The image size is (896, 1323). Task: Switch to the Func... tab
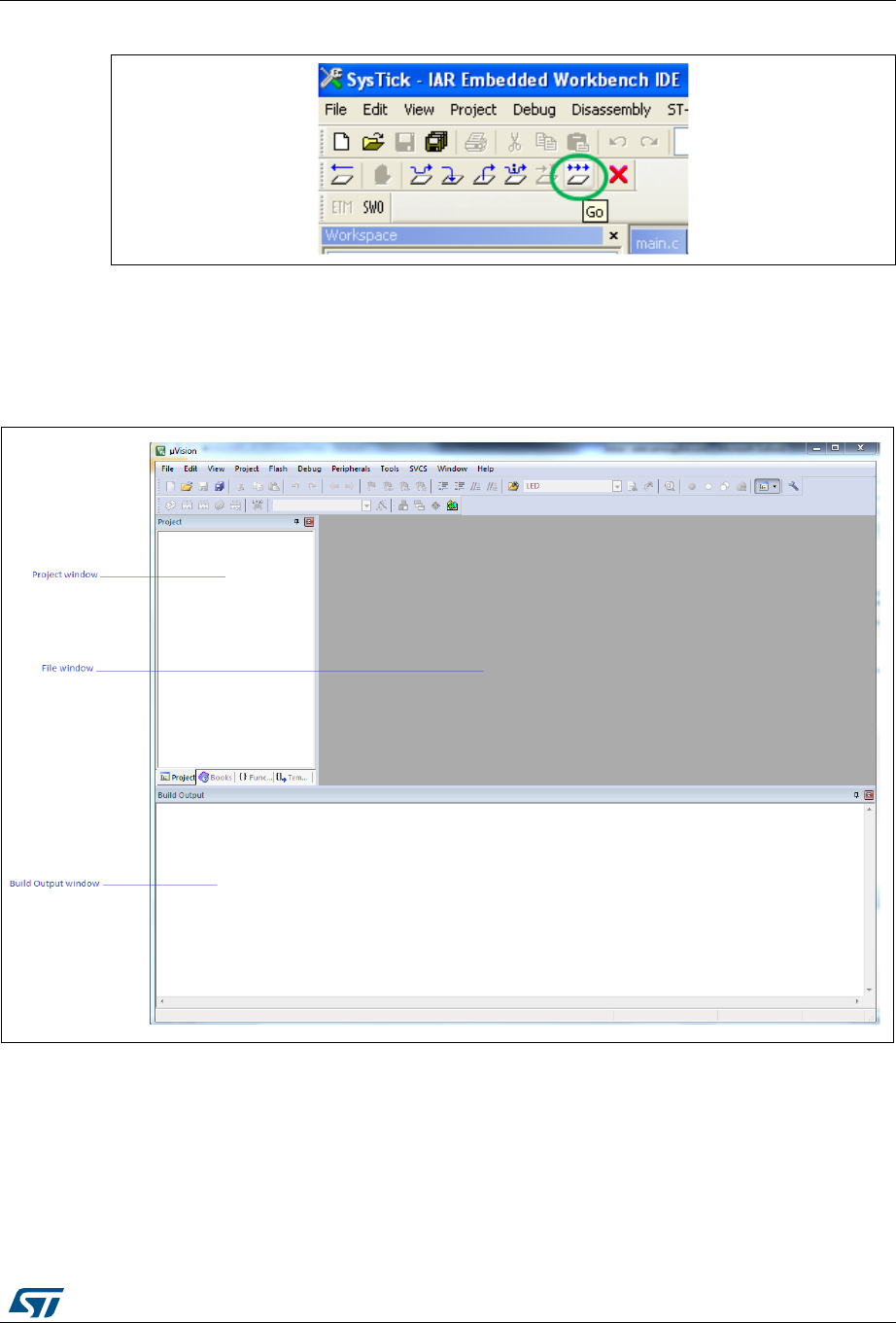click(x=256, y=778)
